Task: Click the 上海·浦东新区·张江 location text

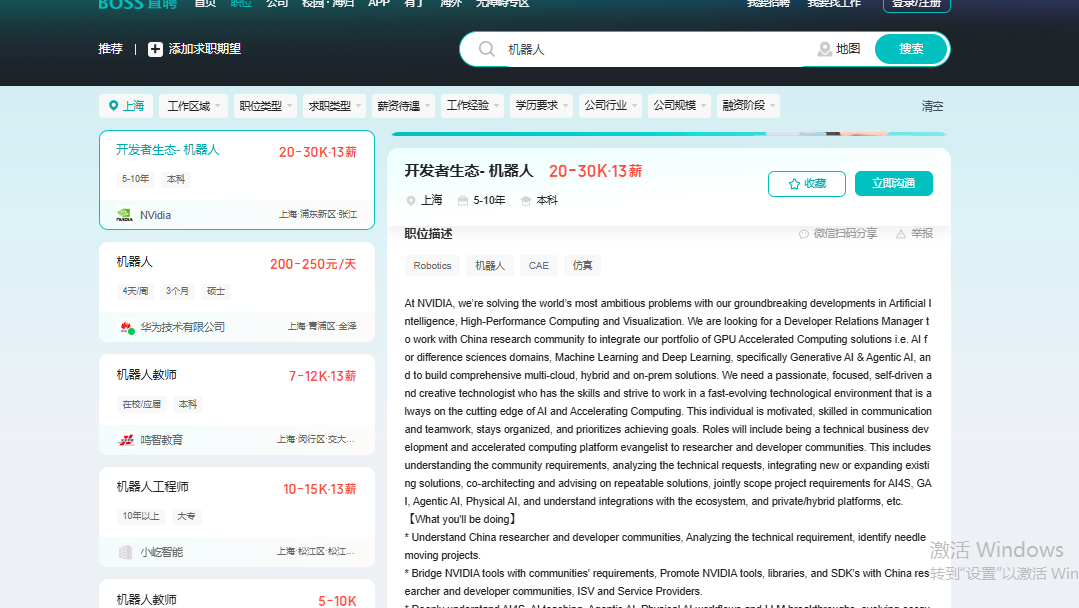Action: tap(318, 215)
